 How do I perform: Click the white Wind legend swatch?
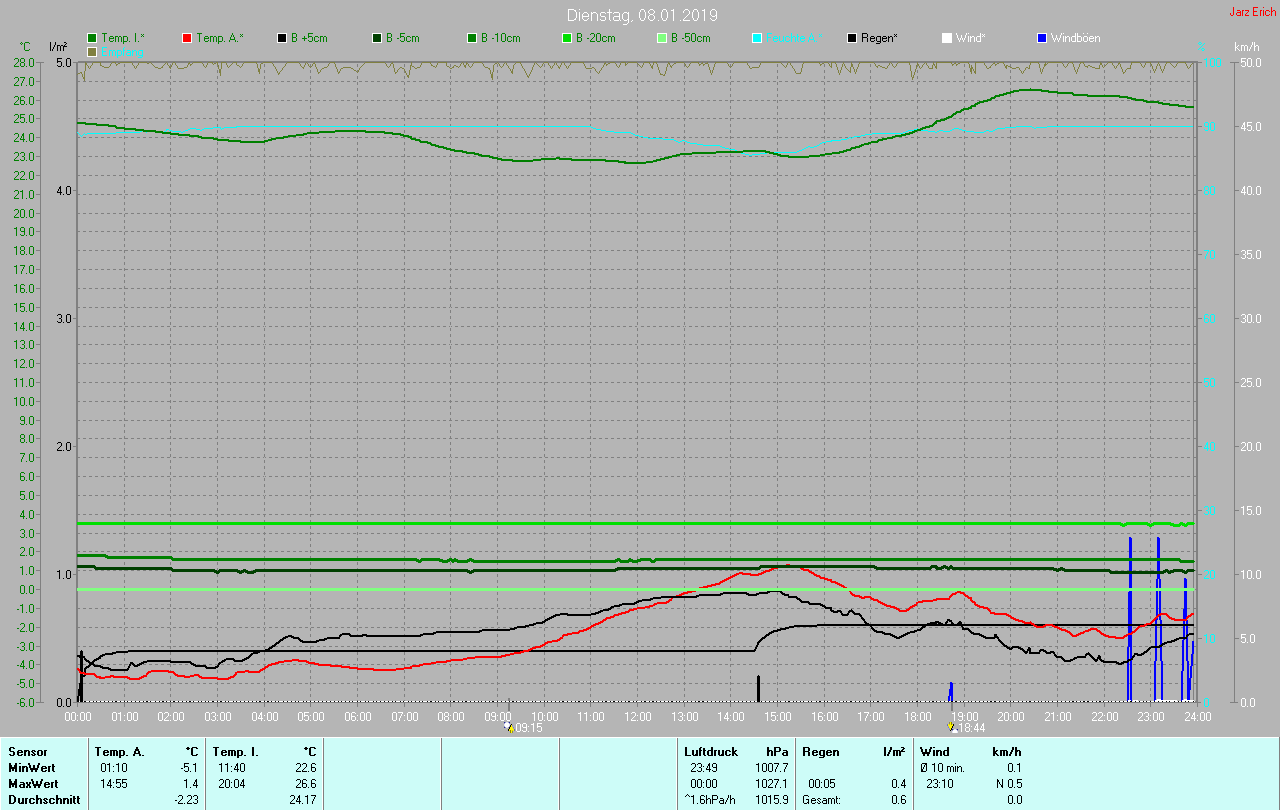pyautogui.click(x=947, y=38)
